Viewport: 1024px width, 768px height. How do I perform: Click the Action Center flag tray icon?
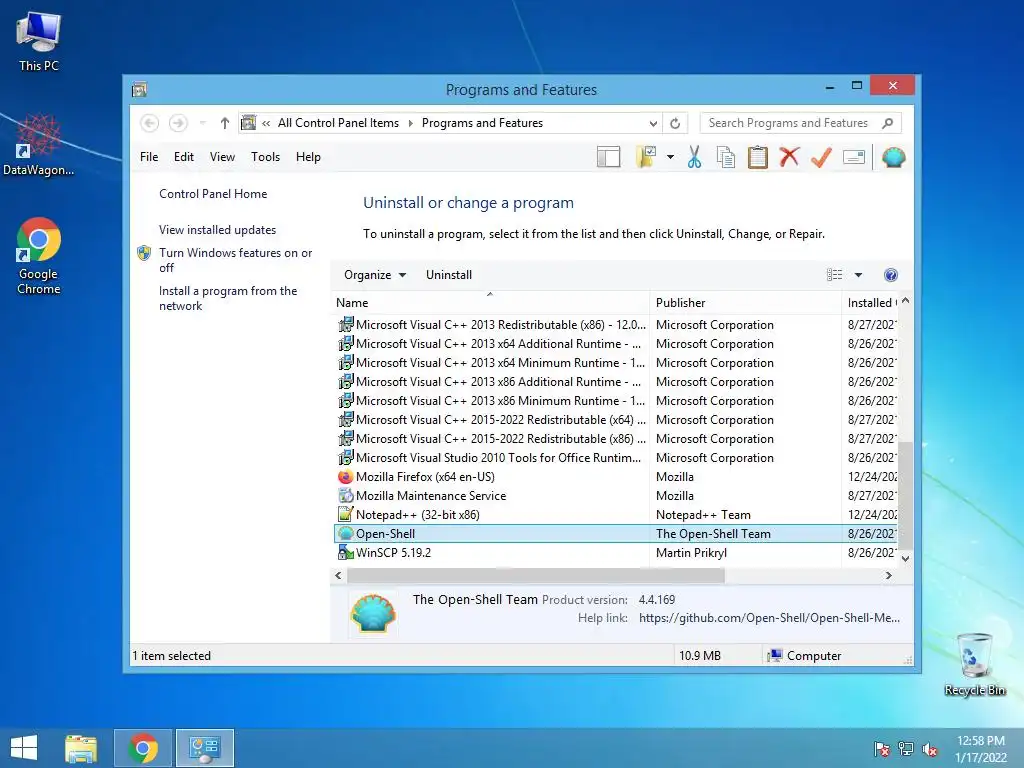882,749
